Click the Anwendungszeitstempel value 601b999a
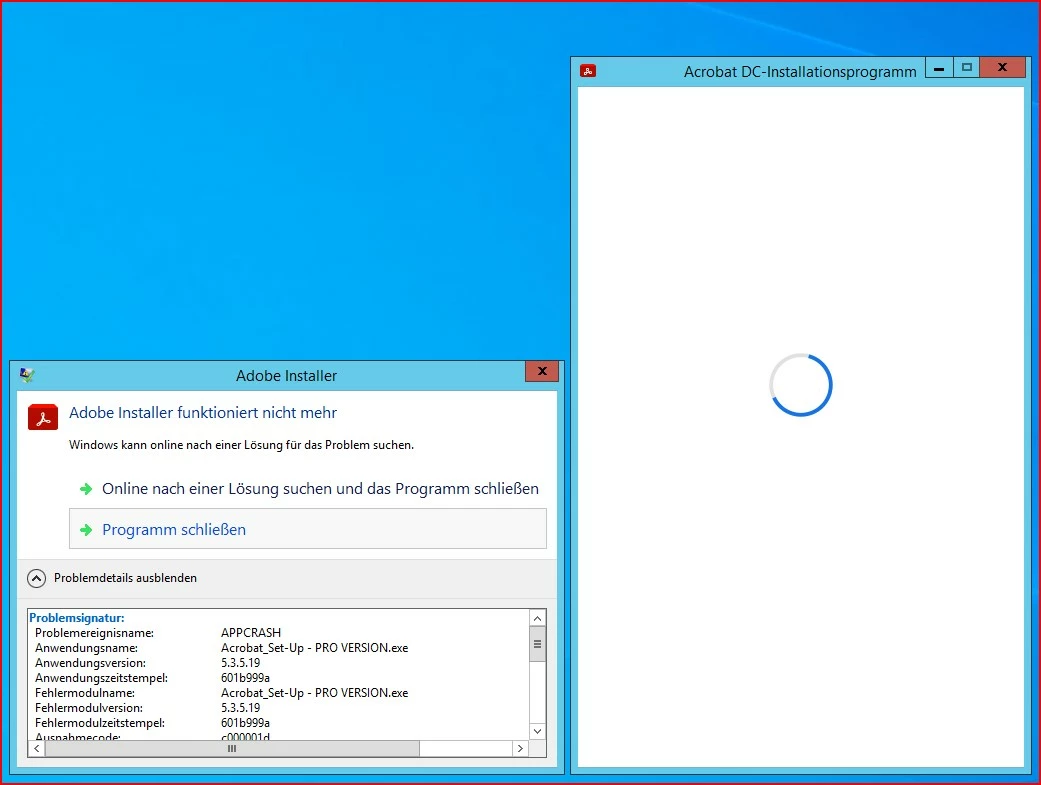Image resolution: width=1041 pixels, height=785 pixels. point(246,678)
